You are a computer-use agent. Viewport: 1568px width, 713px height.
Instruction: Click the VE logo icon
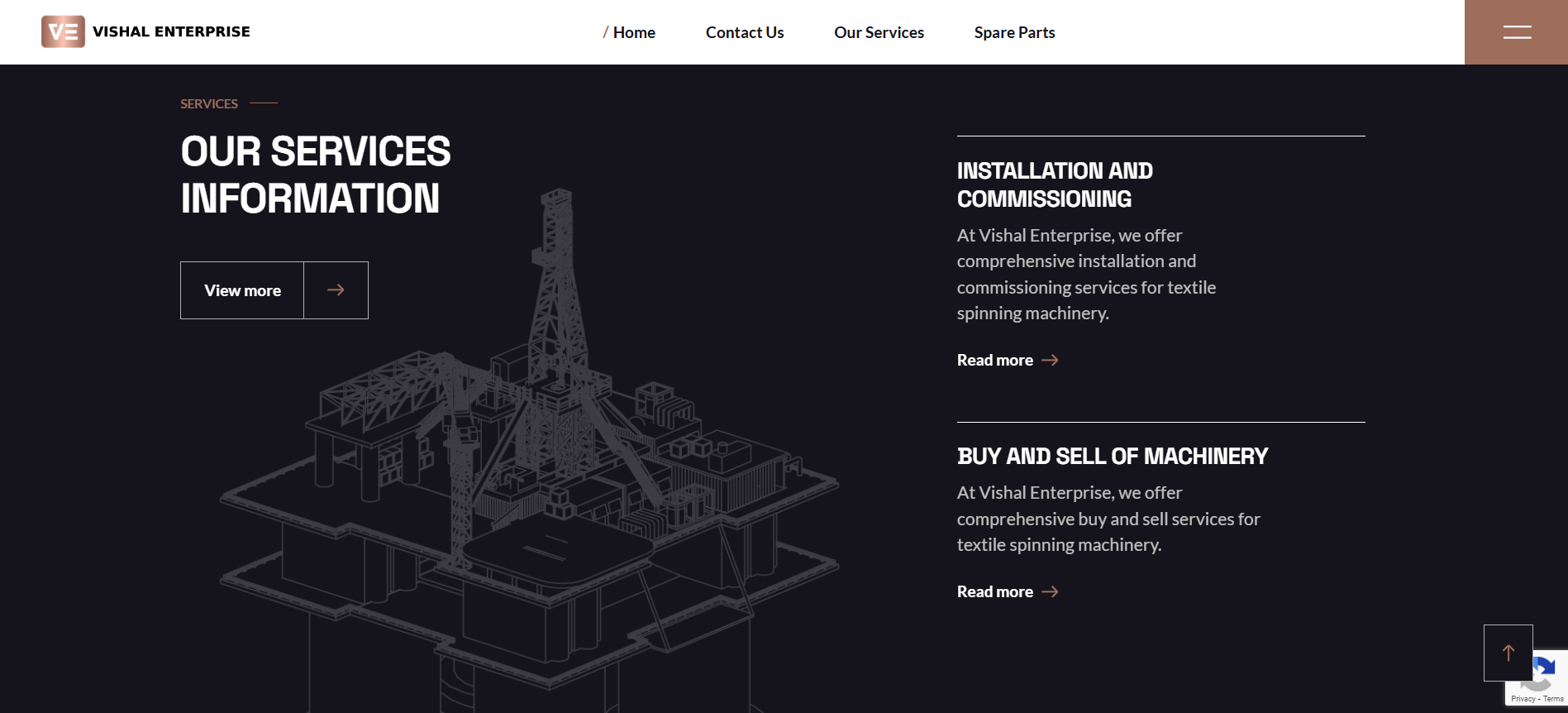63,31
